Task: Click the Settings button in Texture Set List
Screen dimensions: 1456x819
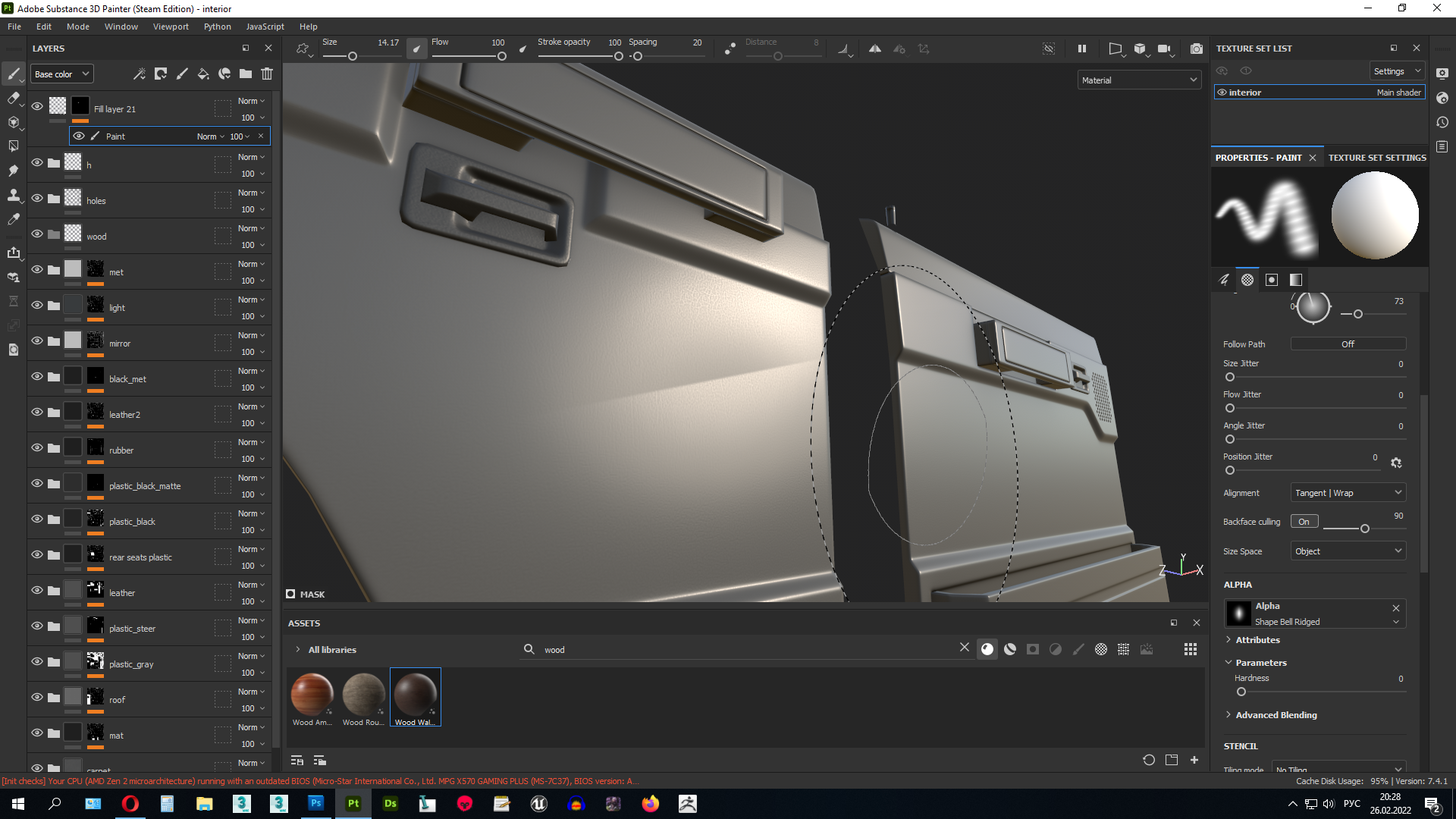Action: [x=1396, y=71]
